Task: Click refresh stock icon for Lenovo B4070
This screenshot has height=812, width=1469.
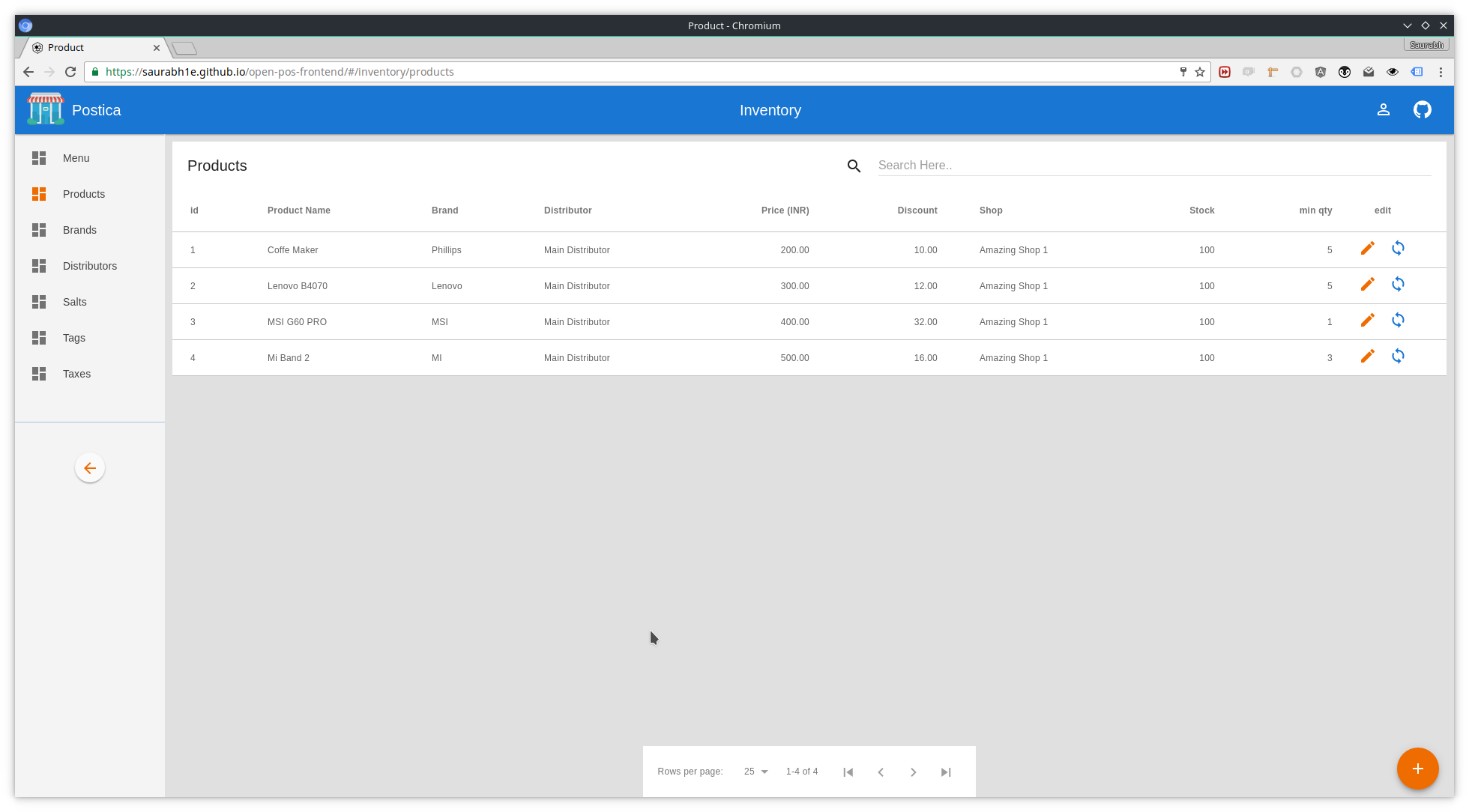Action: (x=1398, y=284)
